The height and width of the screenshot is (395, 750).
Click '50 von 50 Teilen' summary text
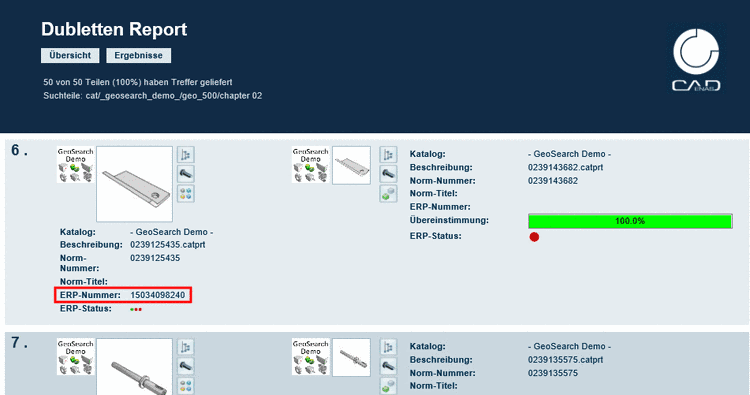138,82
